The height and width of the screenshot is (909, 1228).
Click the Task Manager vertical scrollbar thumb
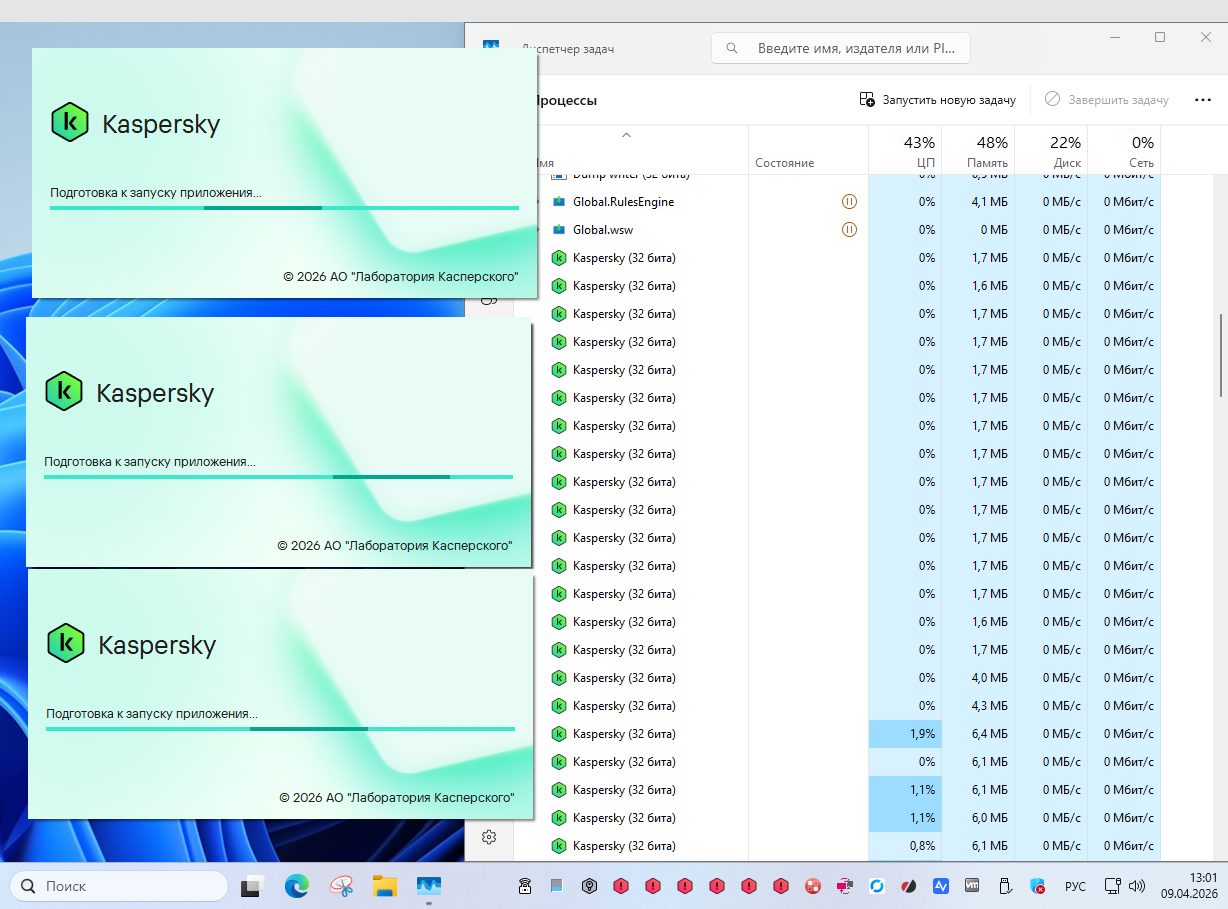point(1220,356)
